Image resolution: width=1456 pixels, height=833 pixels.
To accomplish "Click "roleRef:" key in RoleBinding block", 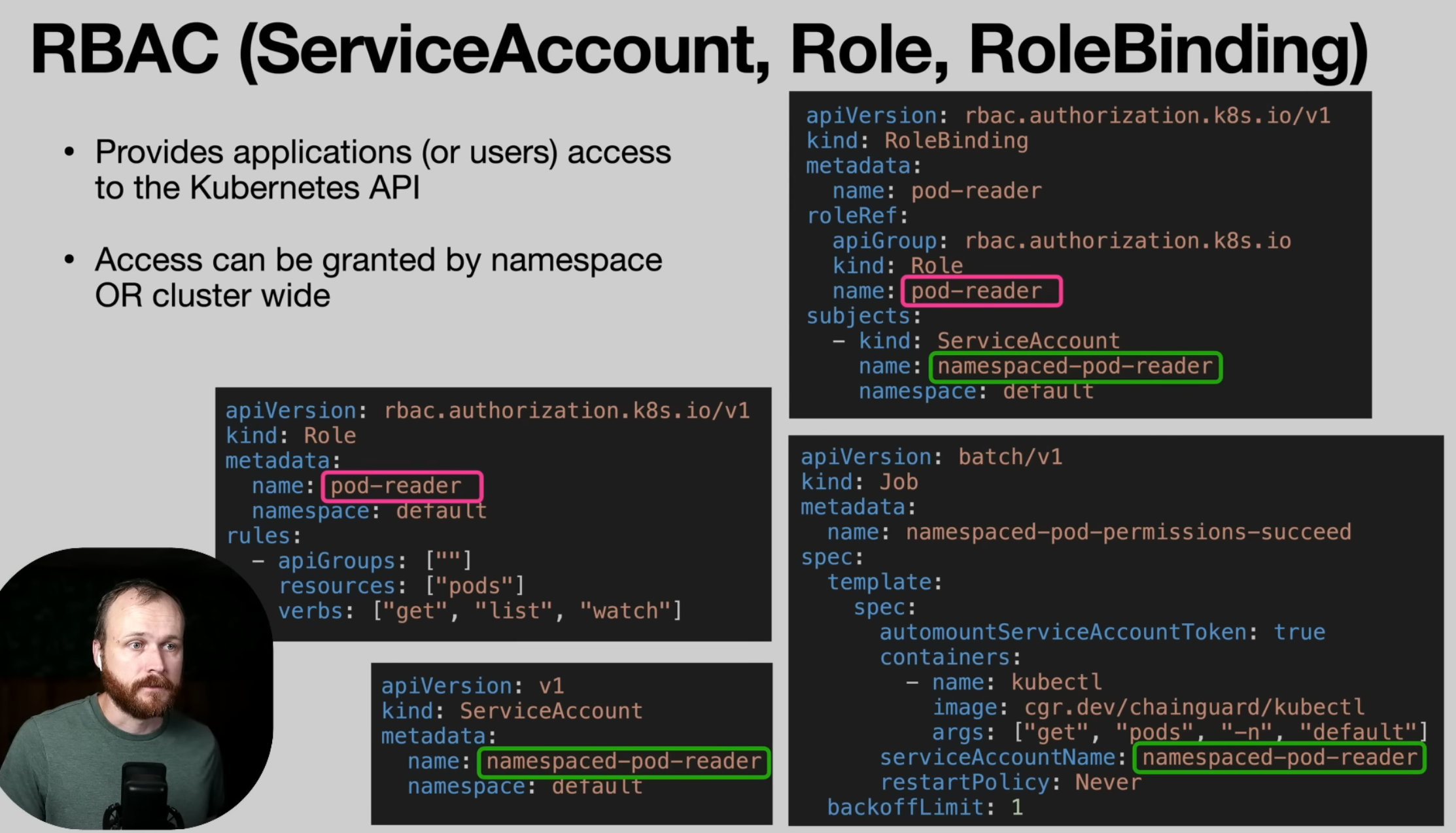I will [x=857, y=216].
